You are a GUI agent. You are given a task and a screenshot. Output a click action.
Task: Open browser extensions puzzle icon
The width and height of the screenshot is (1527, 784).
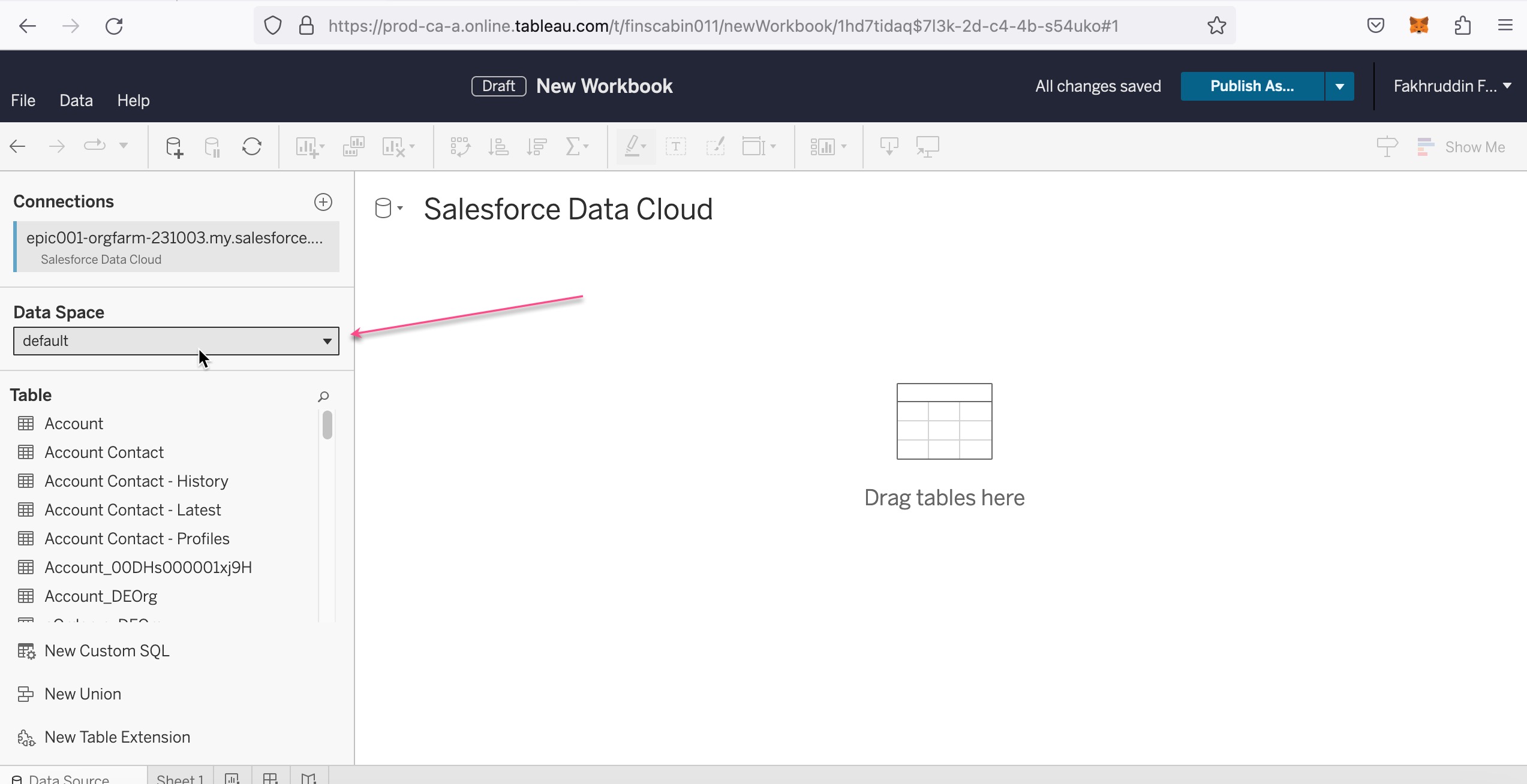(1462, 26)
